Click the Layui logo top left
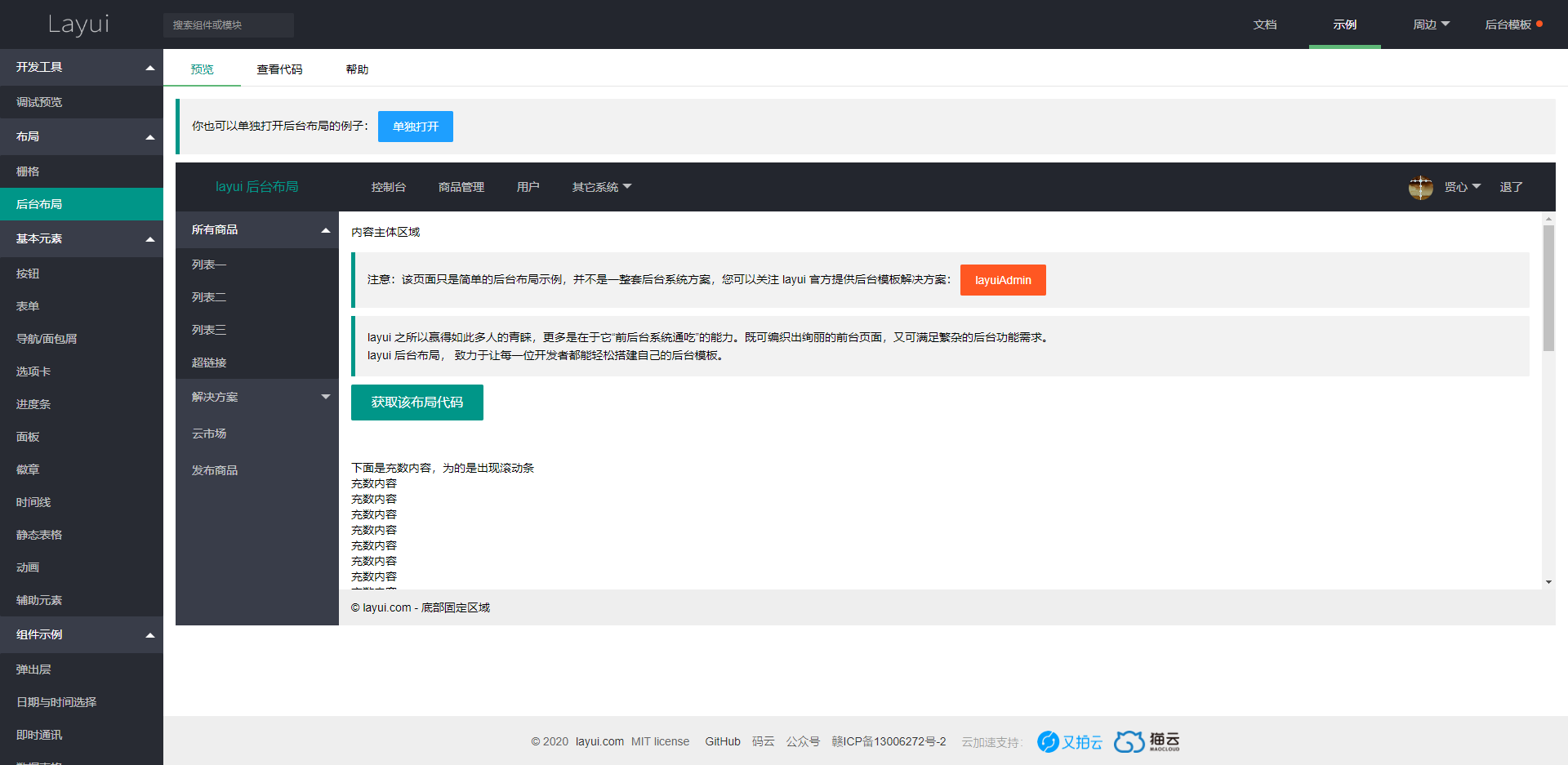This screenshot has height=765, width=1568. pyautogui.click(x=78, y=24)
